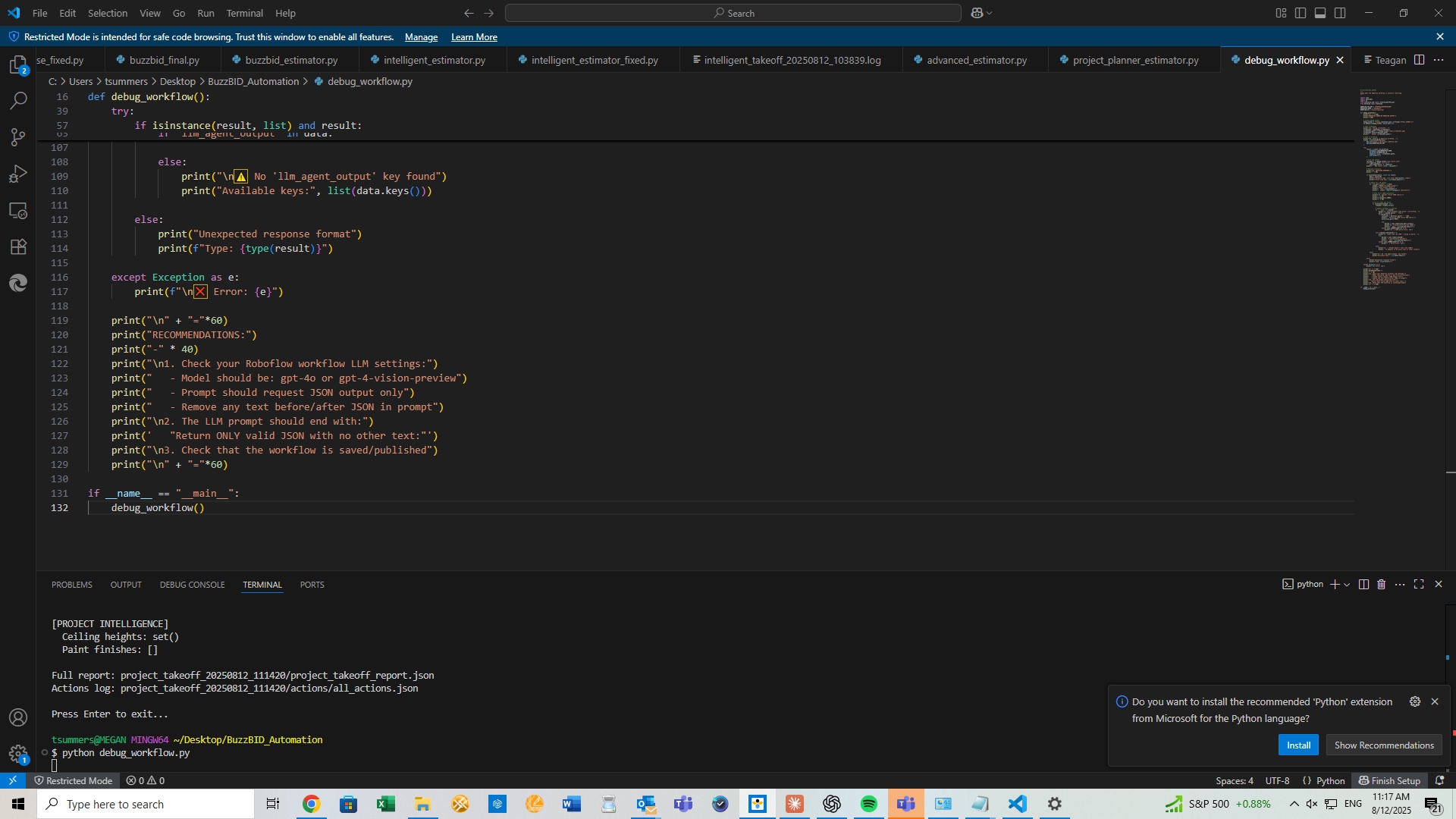The height and width of the screenshot is (819, 1456).
Task: Expand the Copilot dropdown arrow in title bar
Action: (x=989, y=13)
